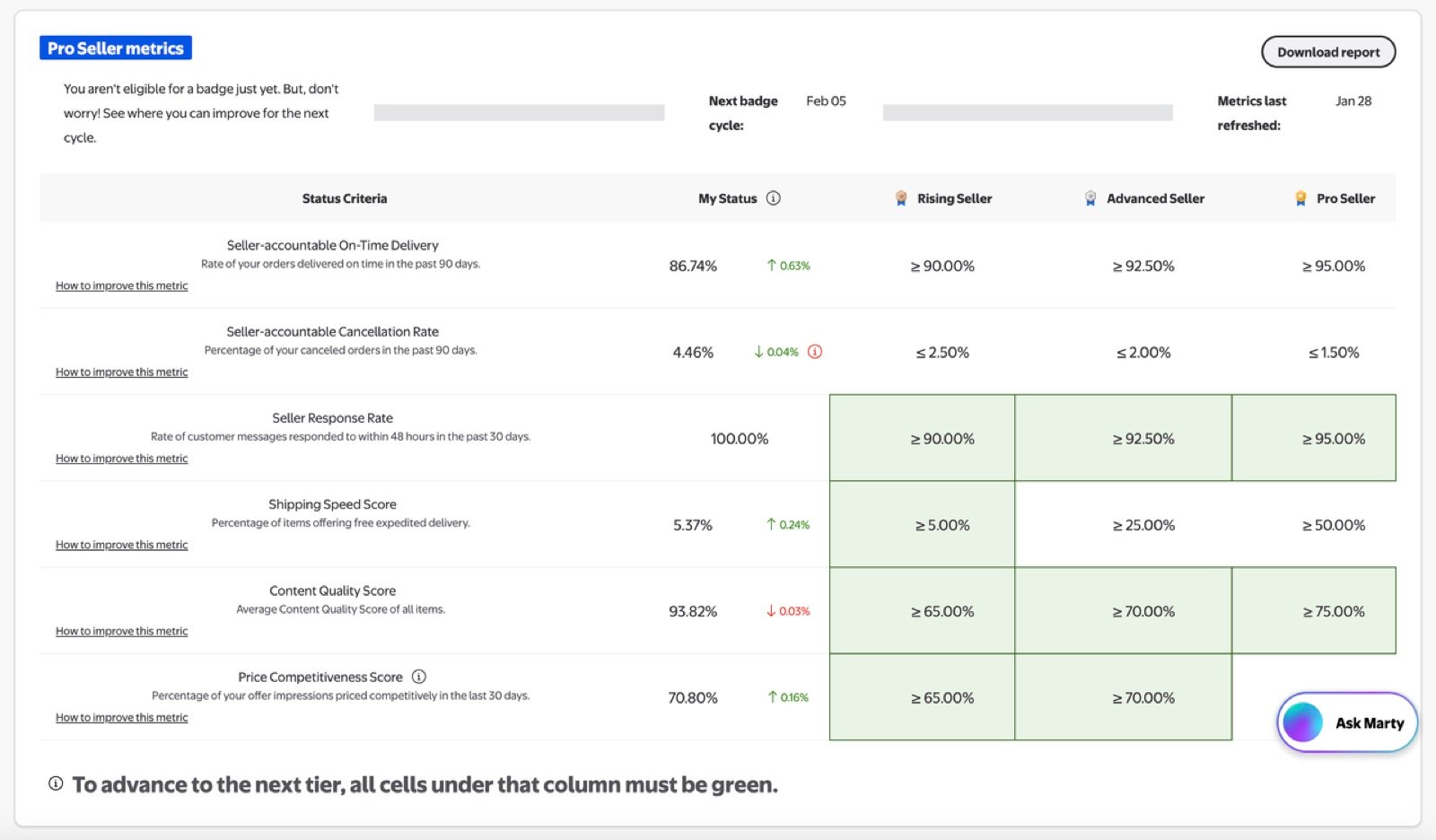Click the Rising Seller badge icon
Viewport: 1436px width, 840px height.
(x=901, y=198)
